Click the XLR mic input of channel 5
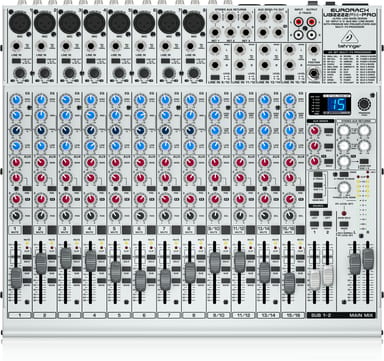 click(119, 23)
